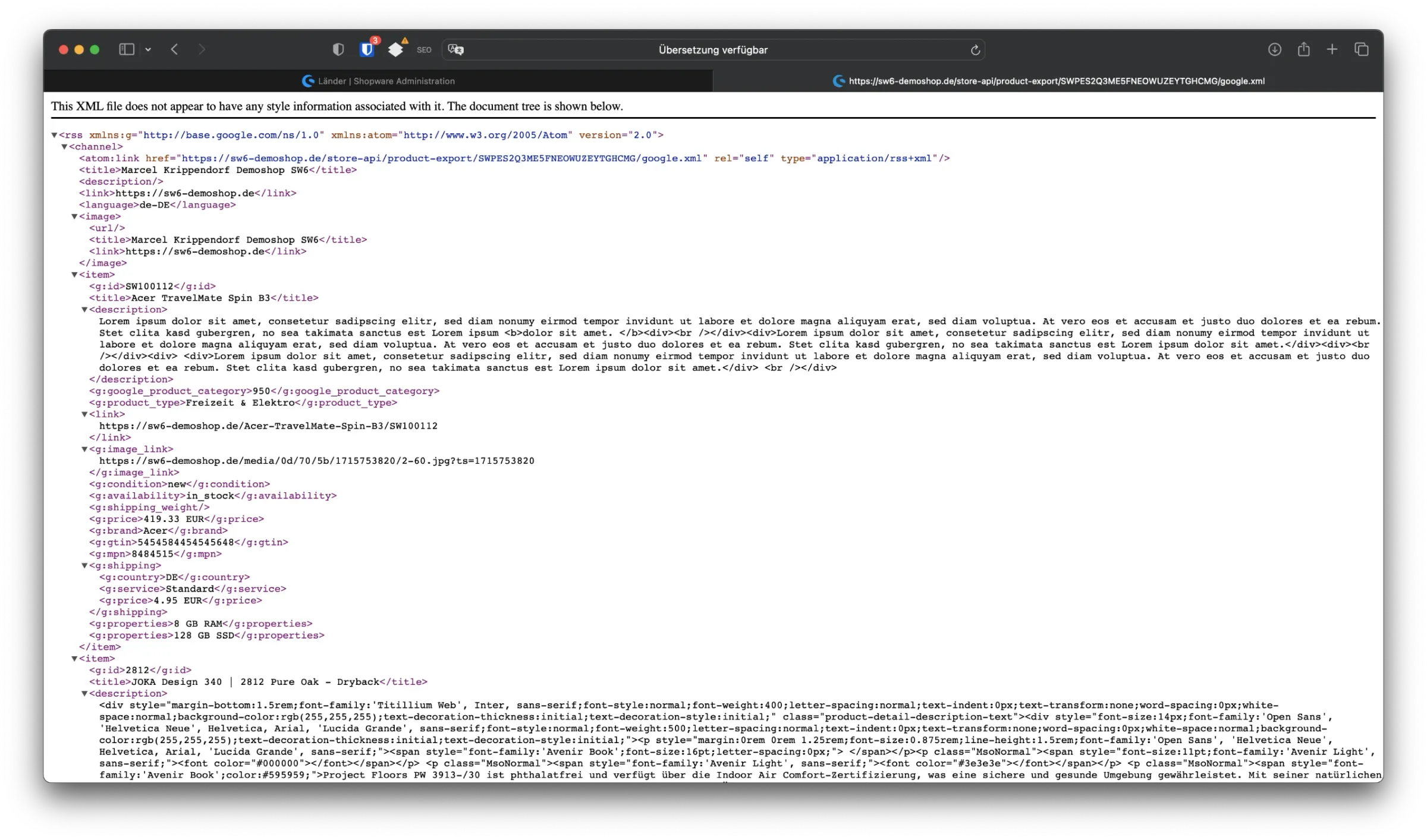Collapse the rss root element
The image size is (1427, 840).
coord(54,136)
